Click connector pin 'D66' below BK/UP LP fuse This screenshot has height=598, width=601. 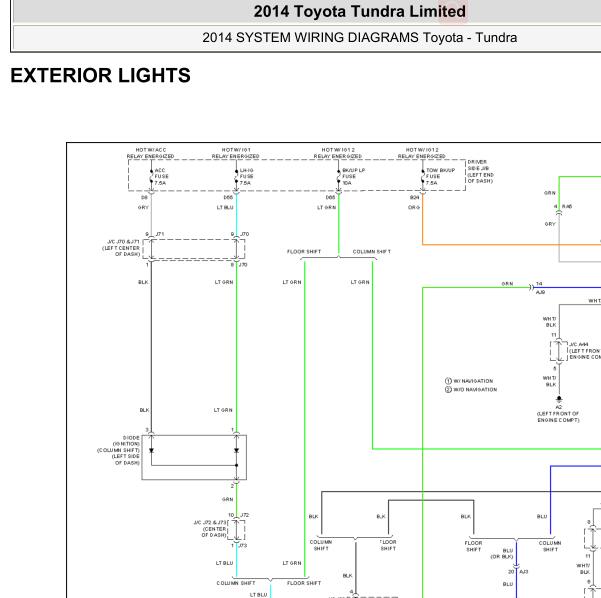pos(330,197)
